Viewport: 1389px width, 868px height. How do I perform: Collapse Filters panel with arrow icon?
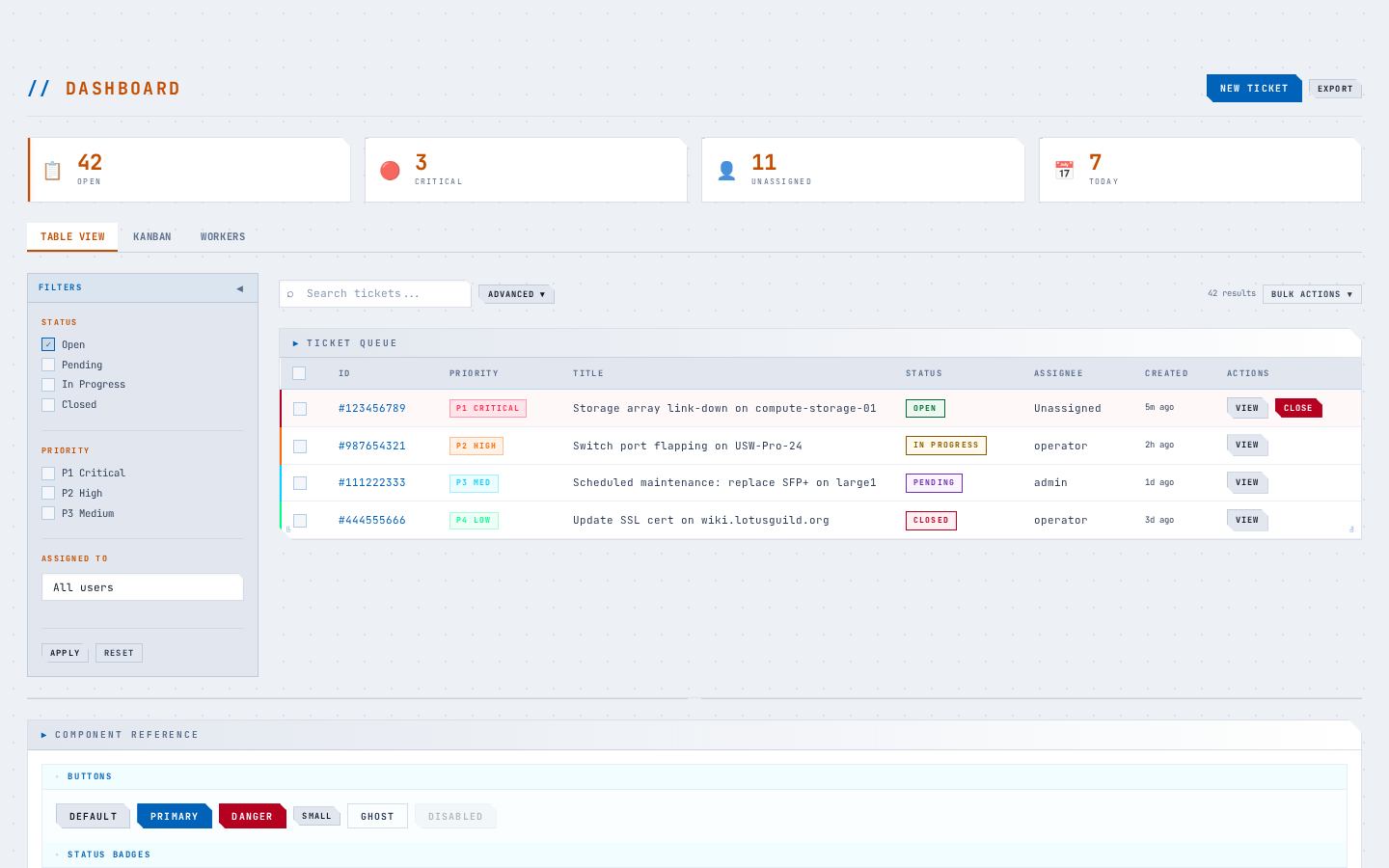tap(239, 288)
